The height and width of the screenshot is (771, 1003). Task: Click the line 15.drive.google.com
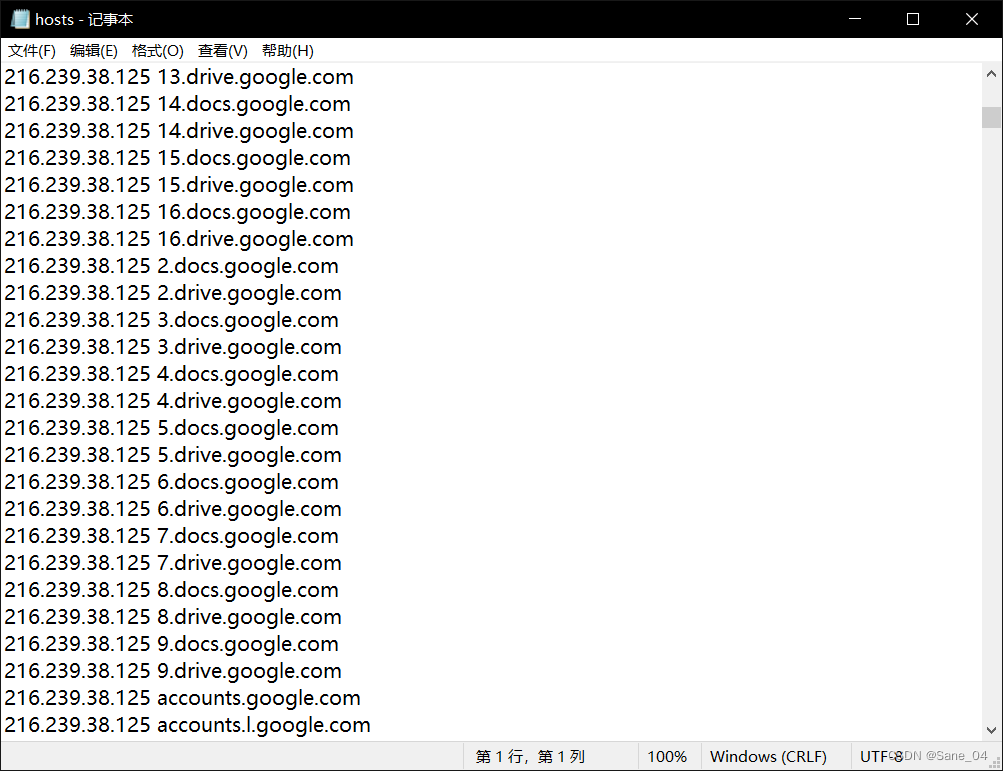[x=179, y=185]
